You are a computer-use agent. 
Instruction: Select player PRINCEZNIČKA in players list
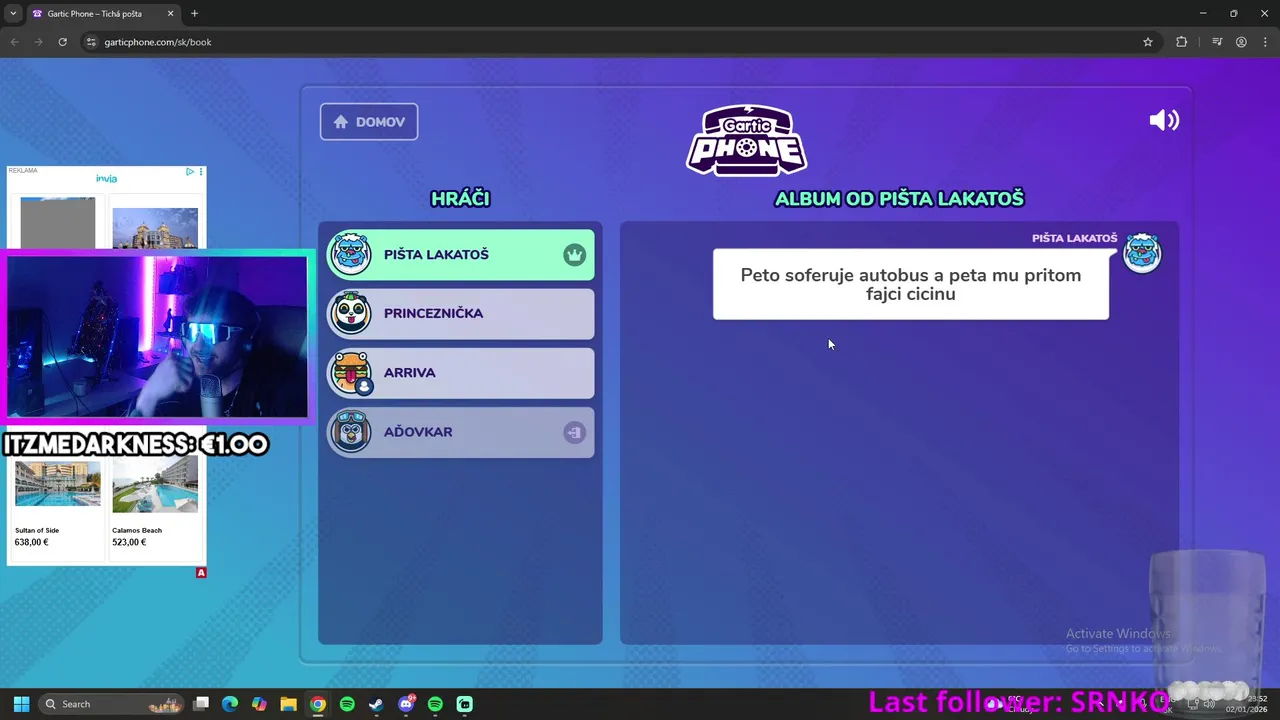tap(461, 314)
